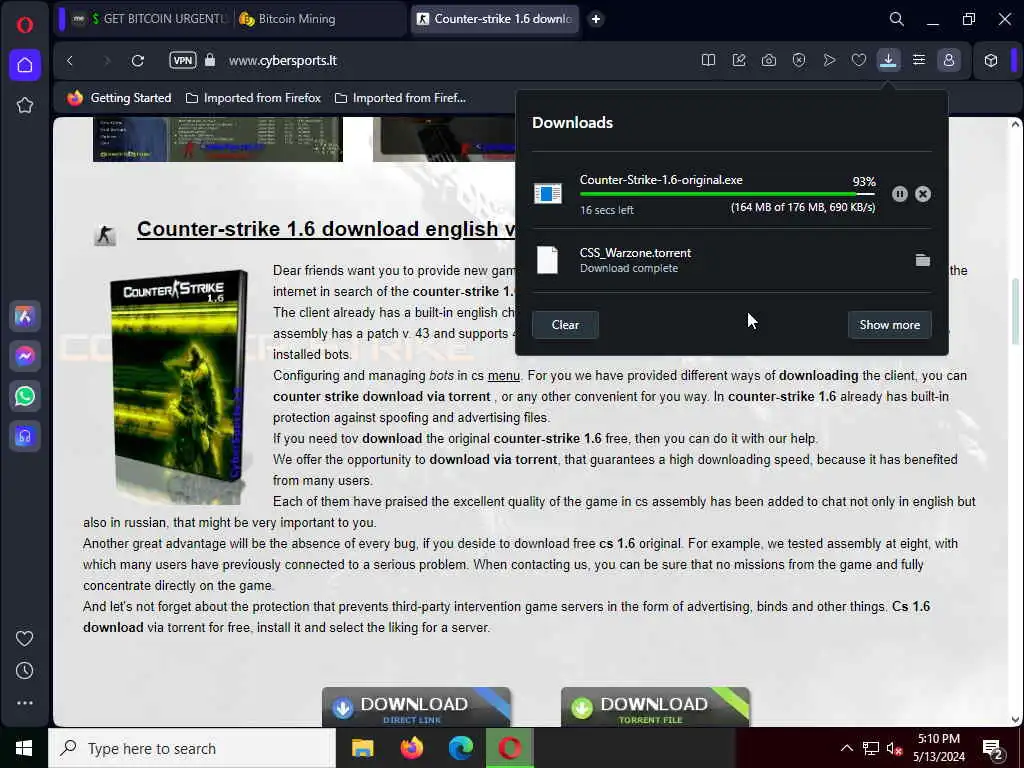Open the ad blocker shield icon
This screenshot has height=768, width=1024.
coord(799,61)
